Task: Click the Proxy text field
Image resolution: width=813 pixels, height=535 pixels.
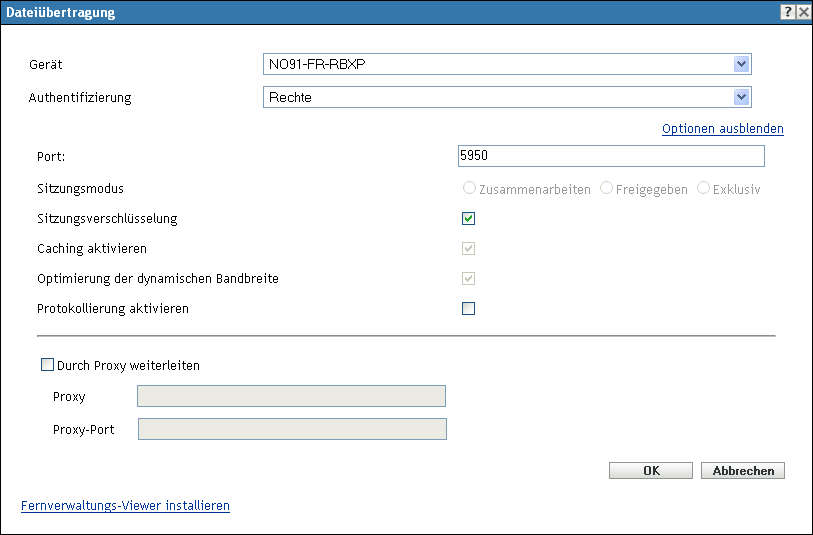Action: point(291,396)
